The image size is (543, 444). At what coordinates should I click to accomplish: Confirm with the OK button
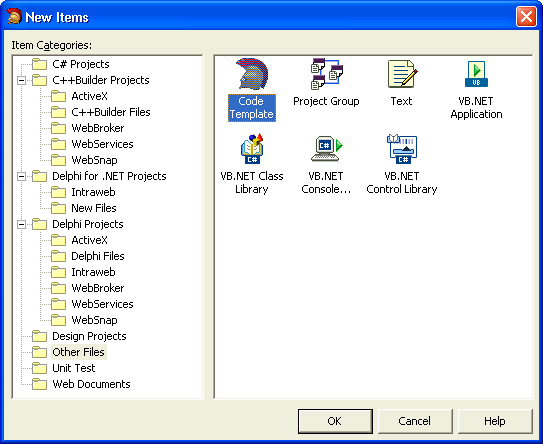click(x=335, y=421)
